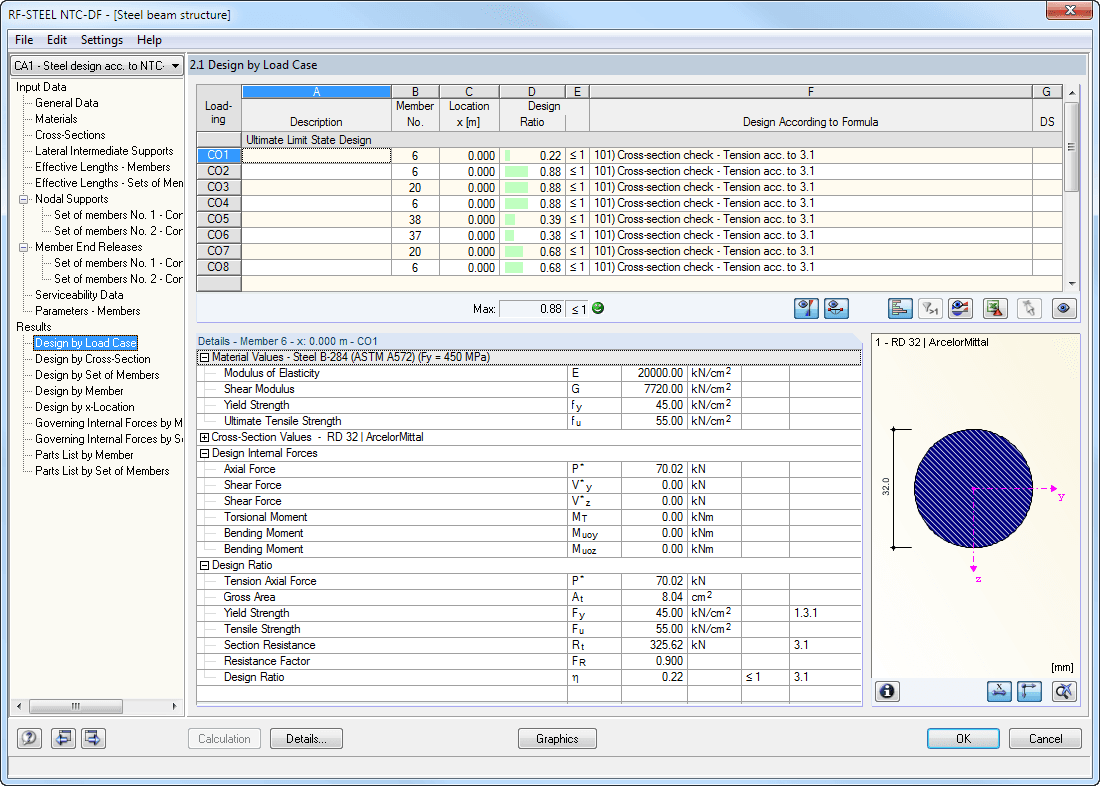Screen dimensions: 1100x786
Task: Open the Export to Excel icon
Action: pyautogui.click(x=994, y=308)
